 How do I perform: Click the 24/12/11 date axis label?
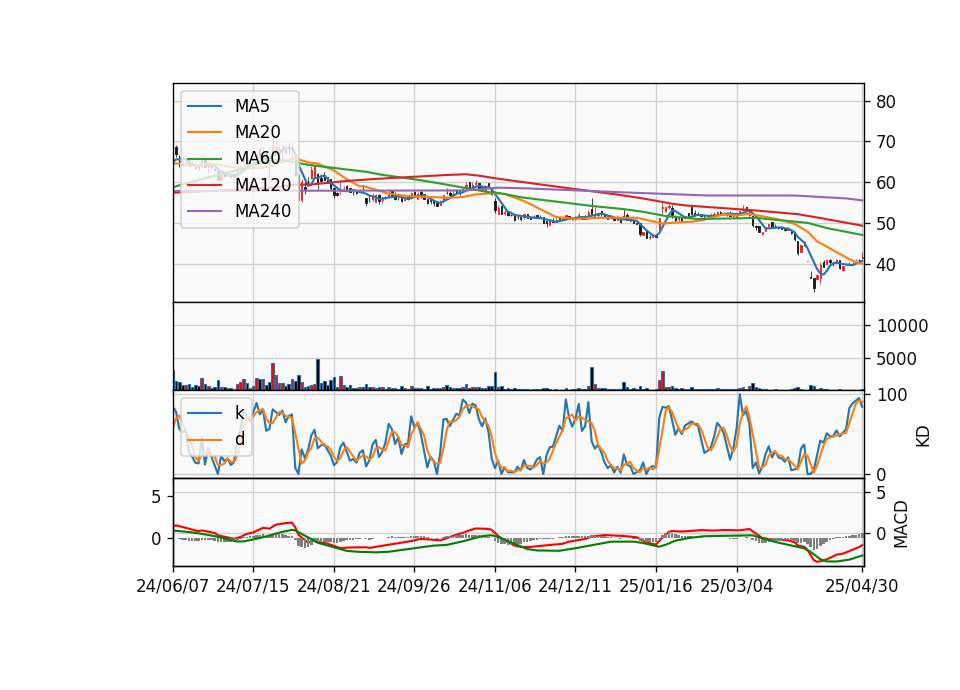(575, 586)
